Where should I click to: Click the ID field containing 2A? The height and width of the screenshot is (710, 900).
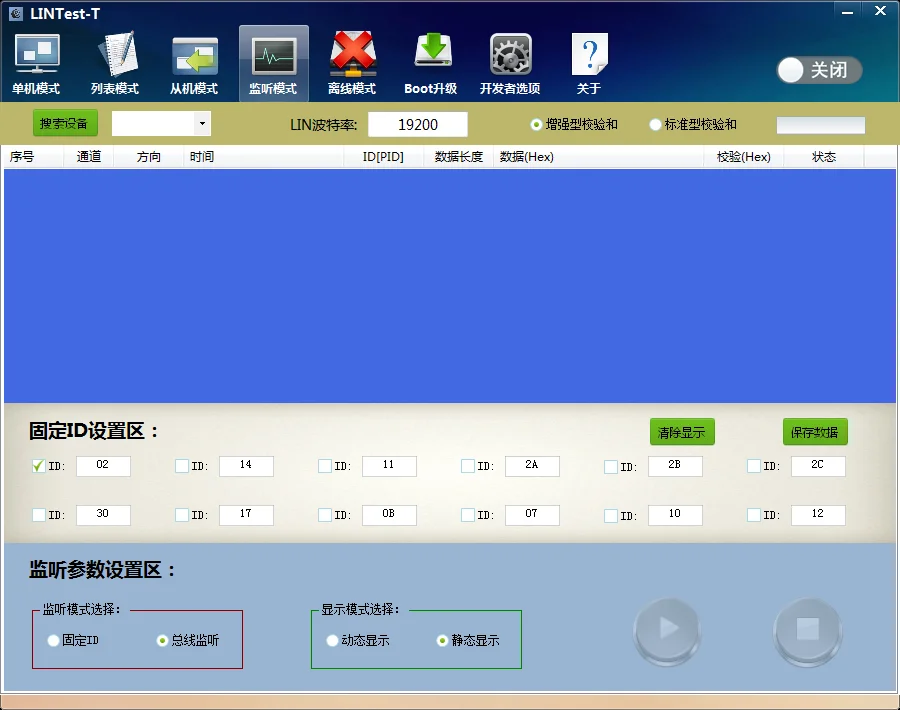click(x=532, y=466)
